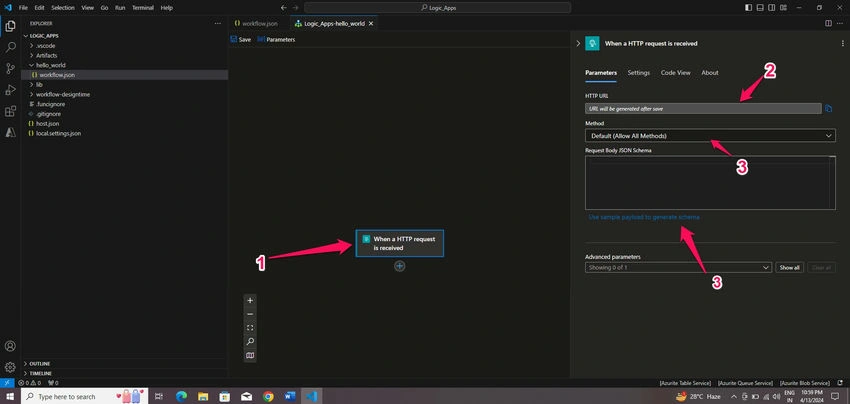Click Use sample payload to generate schema

pos(644,217)
